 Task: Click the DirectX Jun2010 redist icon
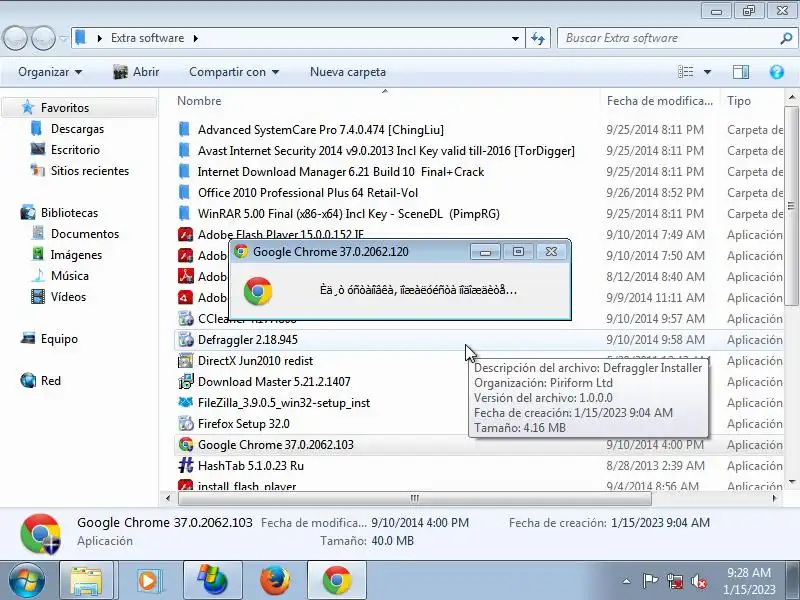185,360
